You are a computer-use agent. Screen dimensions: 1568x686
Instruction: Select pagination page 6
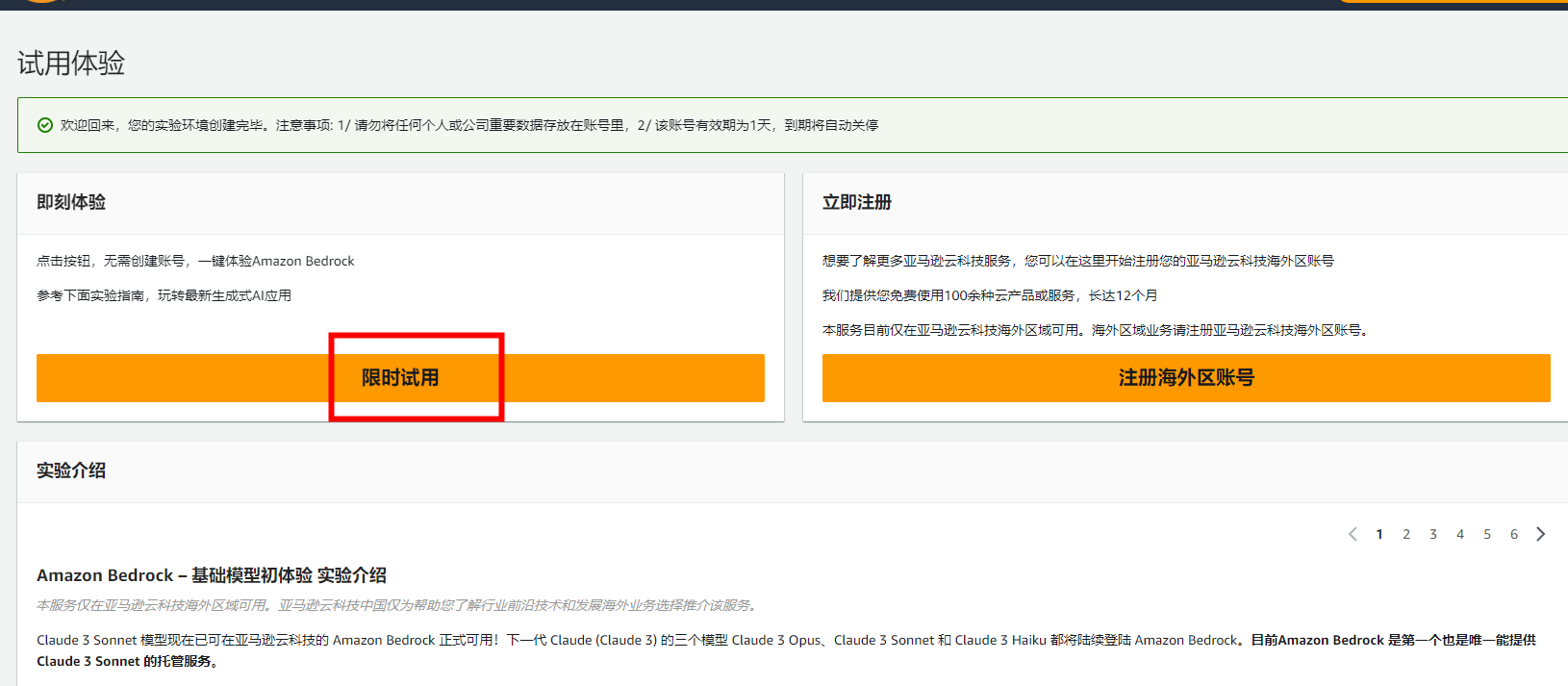click(1514, 534)
